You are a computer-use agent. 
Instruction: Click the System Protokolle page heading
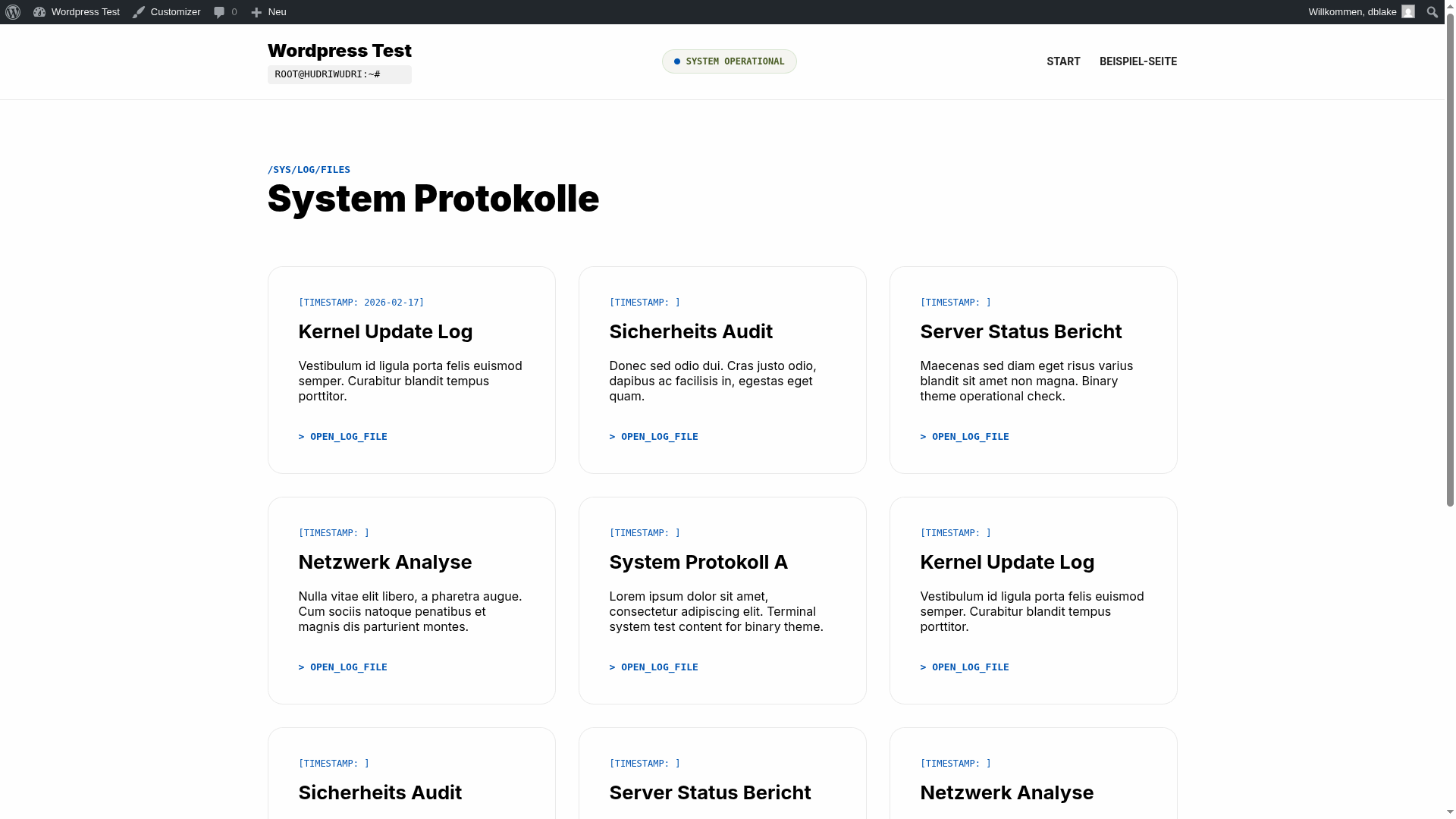pyautogui.click(x=433, y=199)
